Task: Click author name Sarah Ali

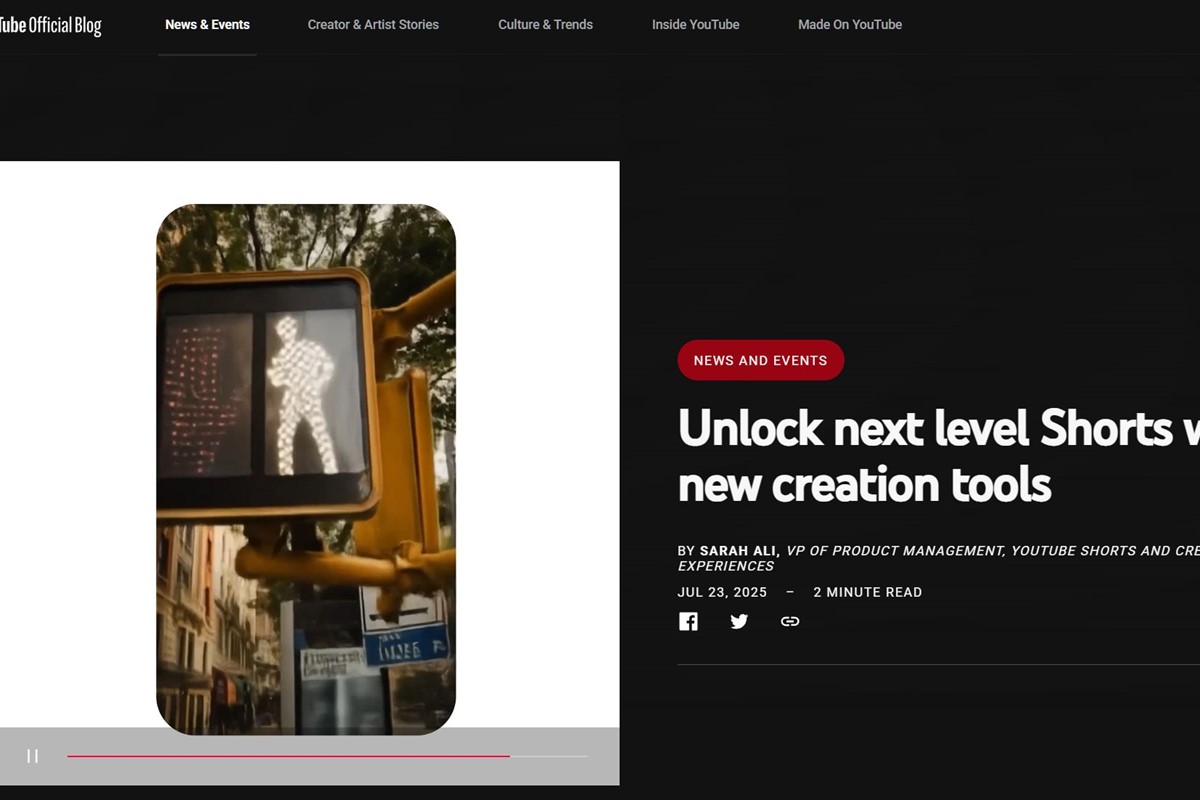Action: (739, 551)
